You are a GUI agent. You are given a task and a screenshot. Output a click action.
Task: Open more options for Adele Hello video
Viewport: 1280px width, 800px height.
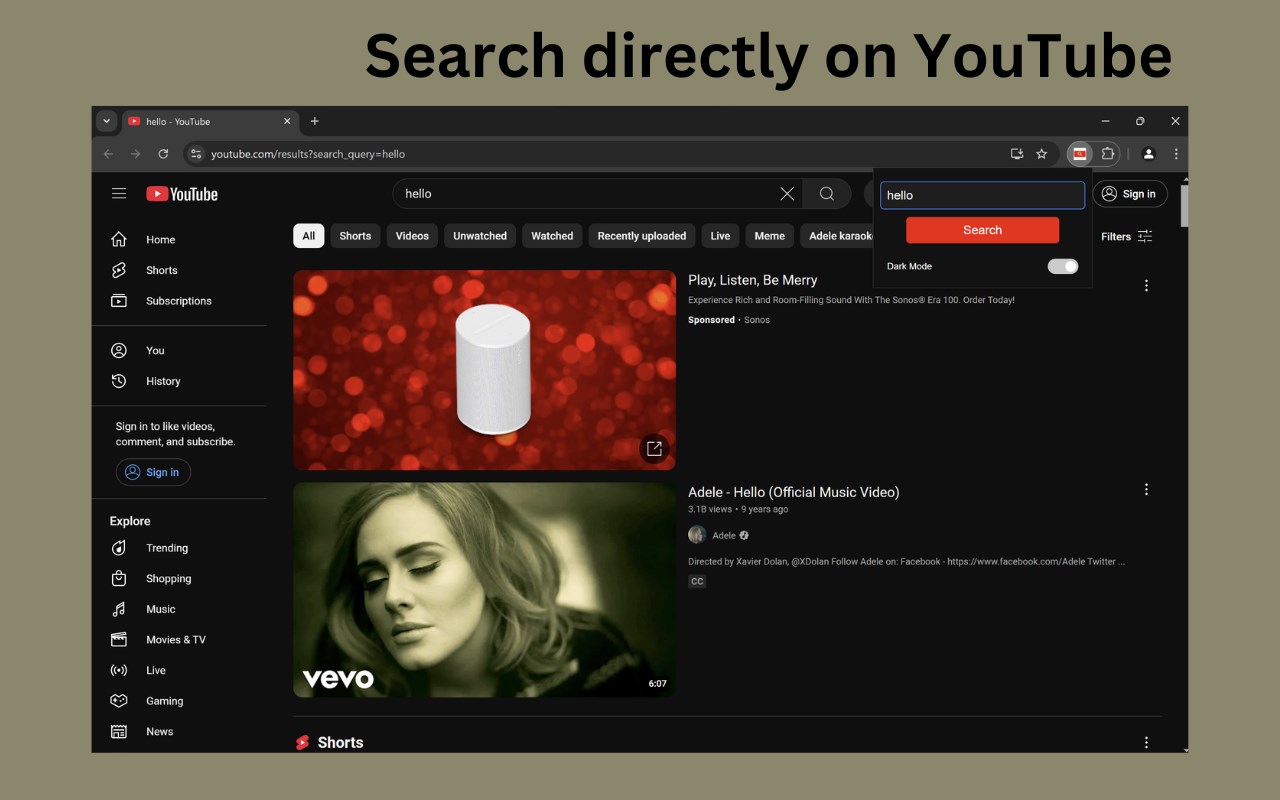click(x=1146, y=489)
